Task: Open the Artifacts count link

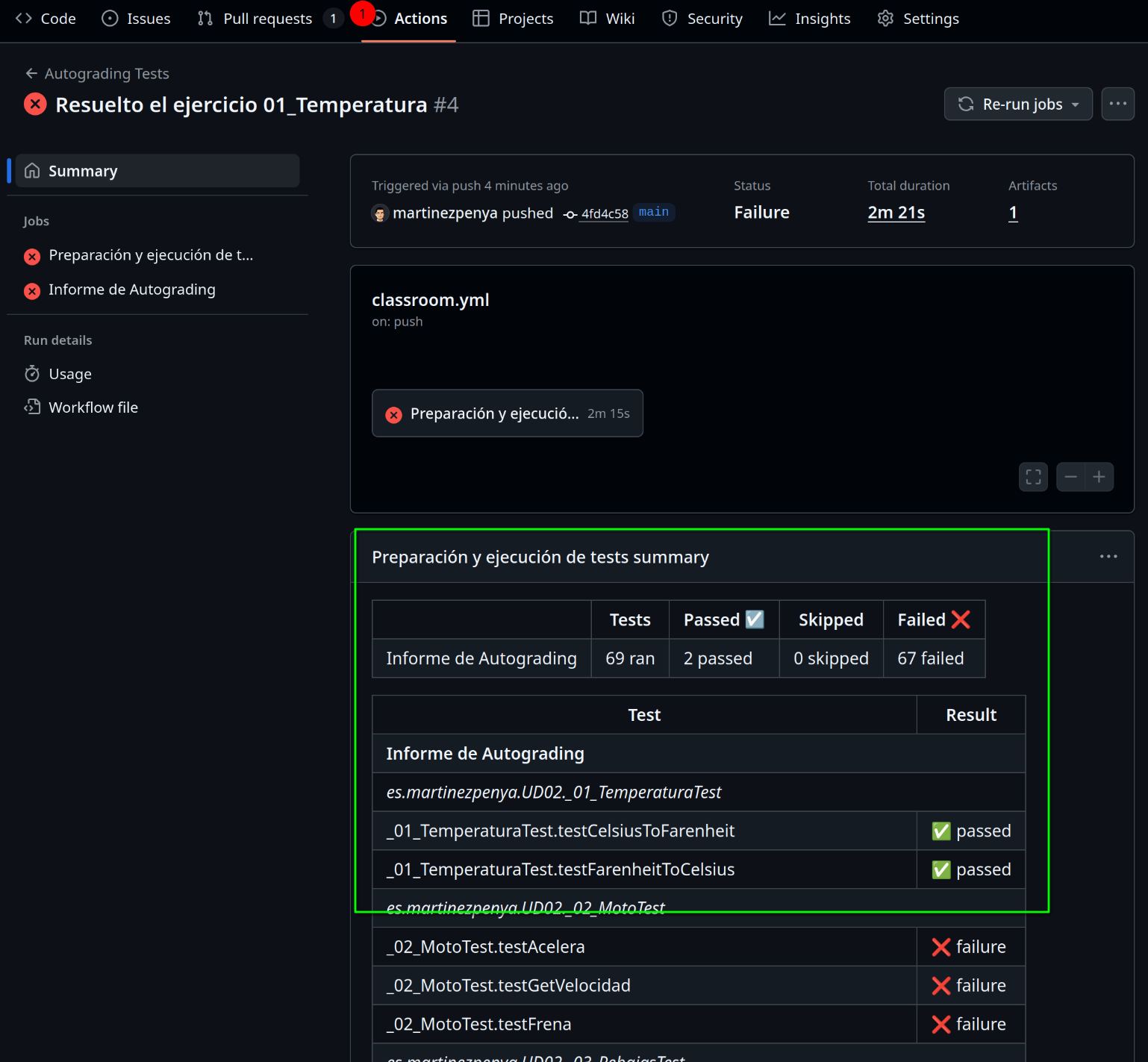Action: tap(1013, 212)
